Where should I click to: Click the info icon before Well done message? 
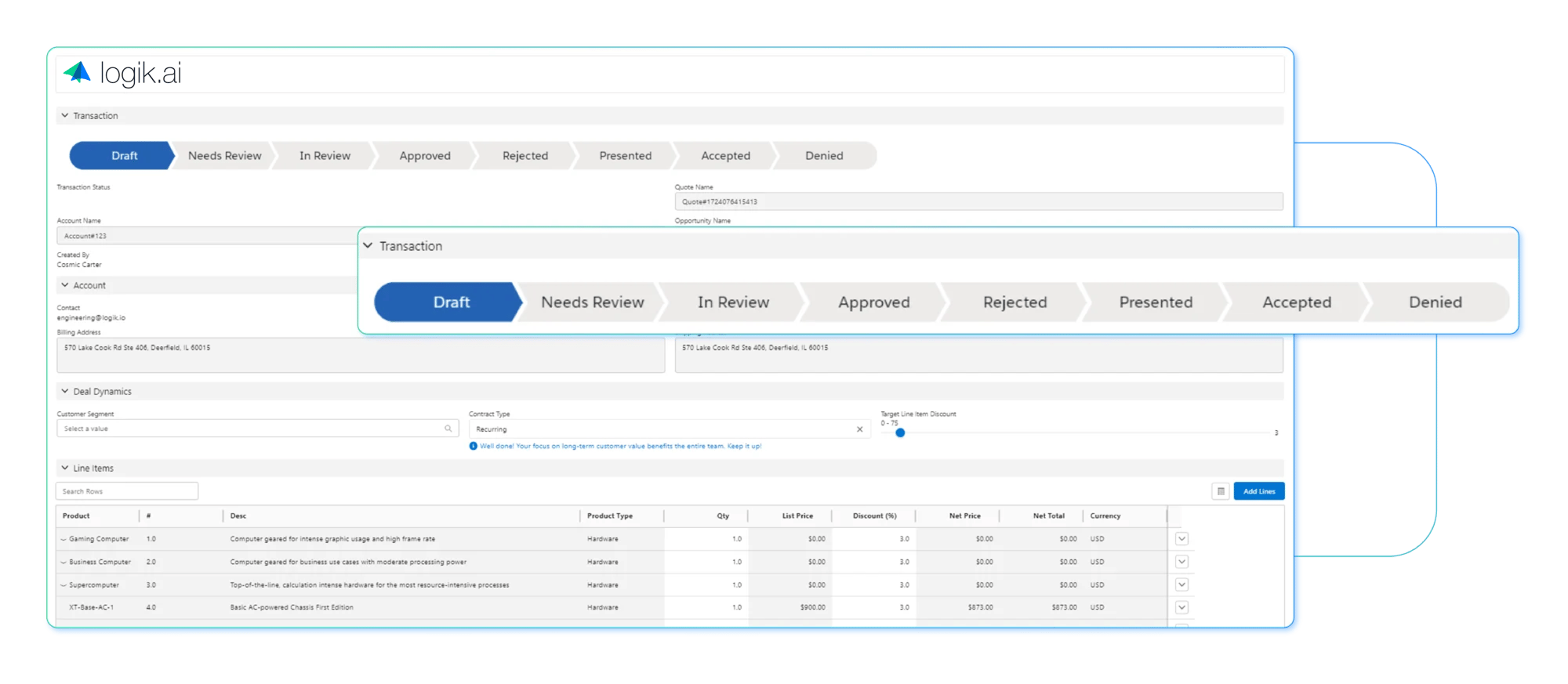[x=473, y=446]
